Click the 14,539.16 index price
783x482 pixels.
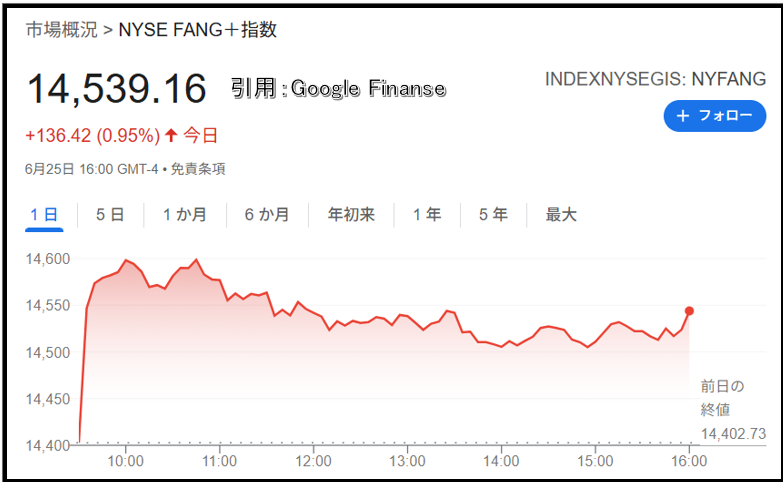pyautogui.click(x=116, y=89)
